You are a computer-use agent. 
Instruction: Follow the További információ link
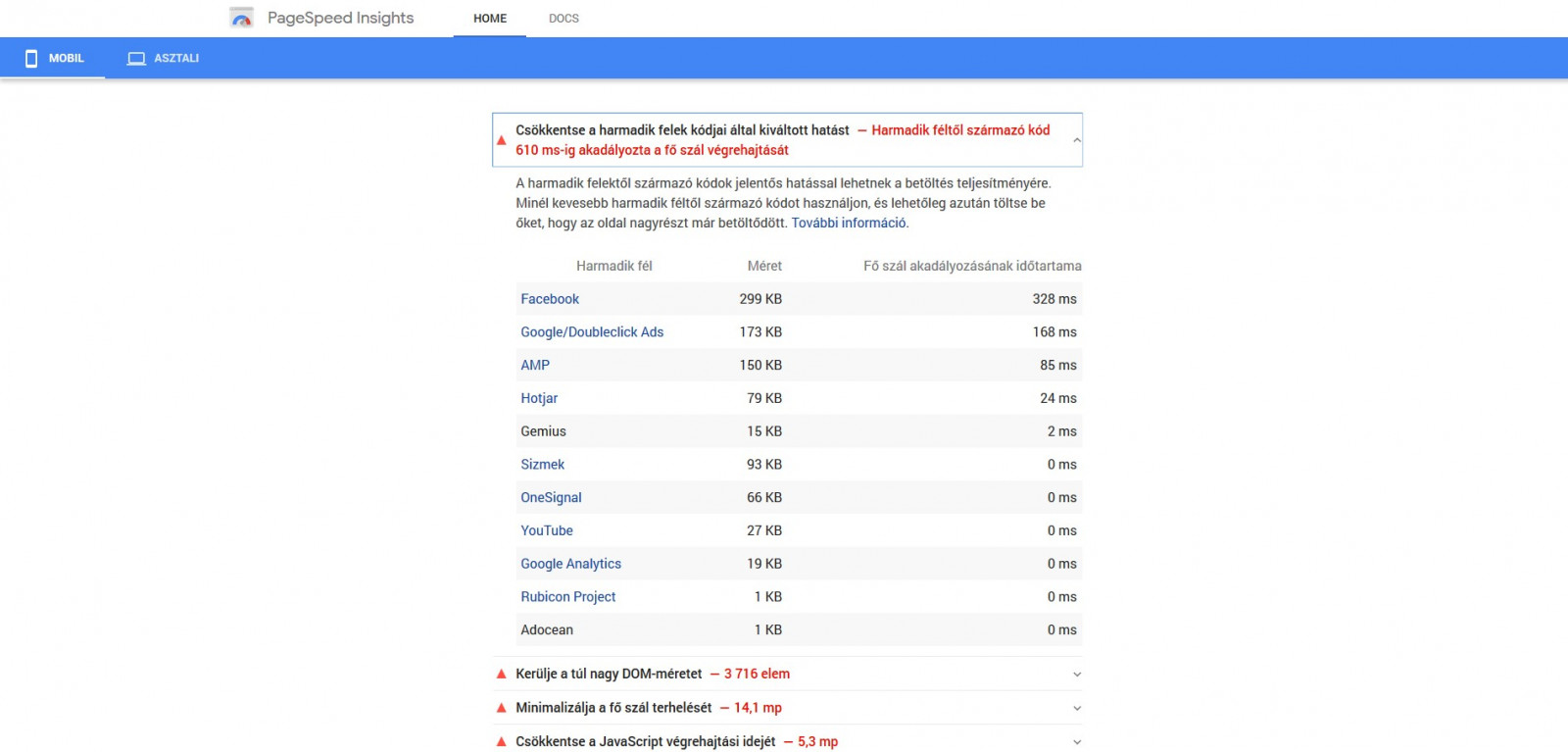tap(849, 223)
